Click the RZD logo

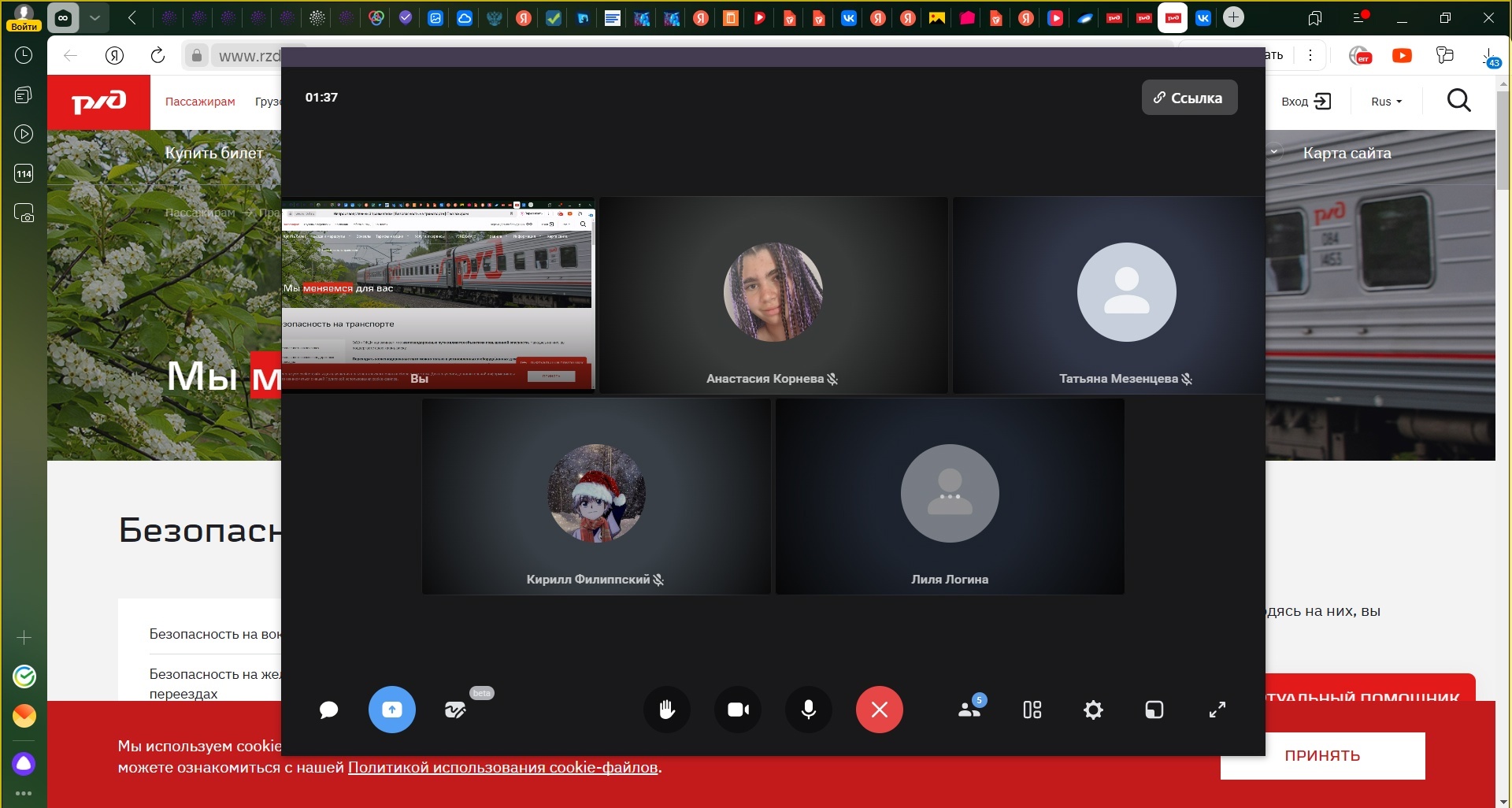(x=98, y=102)
